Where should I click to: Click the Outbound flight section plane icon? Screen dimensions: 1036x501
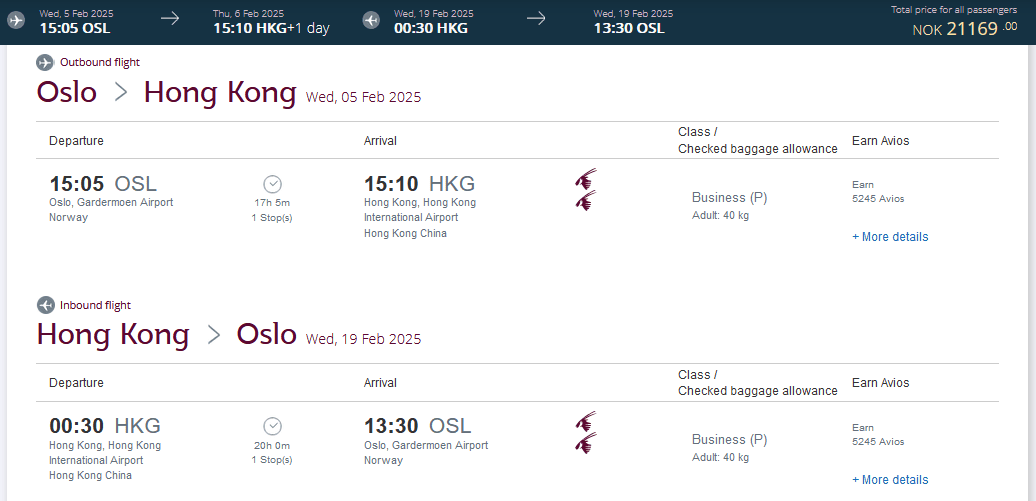[45, 62]
